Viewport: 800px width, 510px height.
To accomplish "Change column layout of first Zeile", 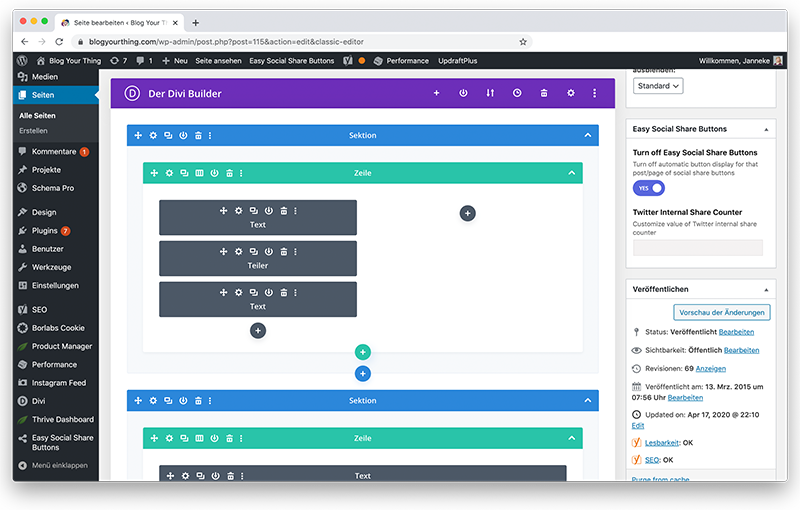I will (199, 173).
